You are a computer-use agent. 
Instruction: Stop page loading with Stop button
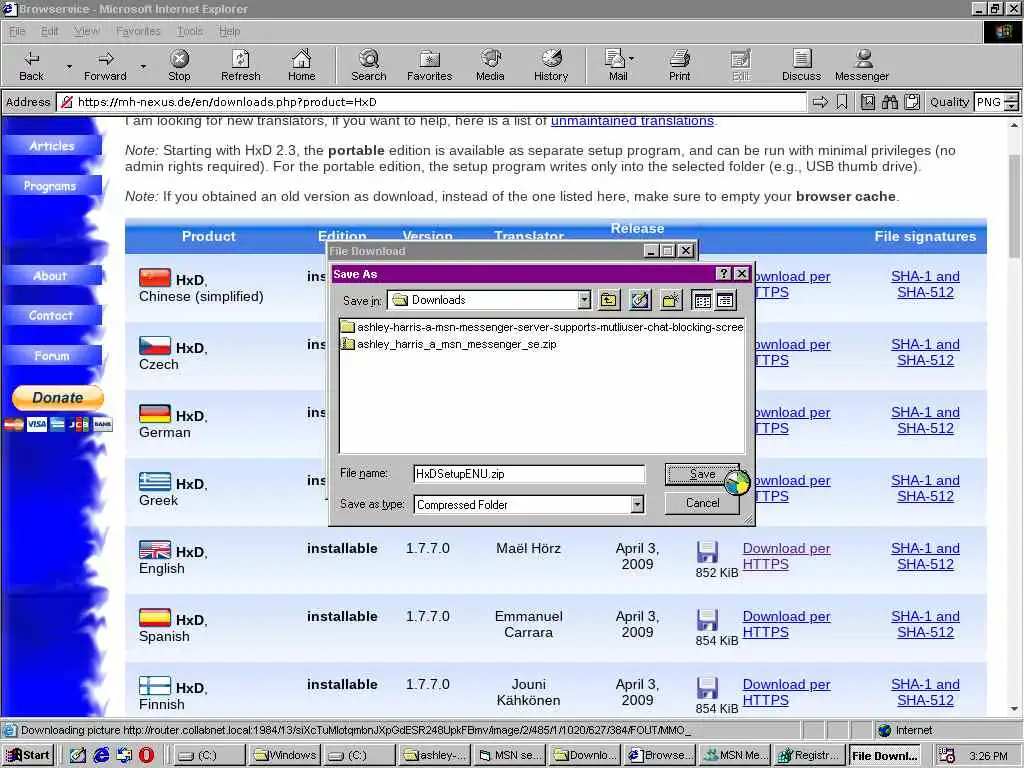click(179, 65)
